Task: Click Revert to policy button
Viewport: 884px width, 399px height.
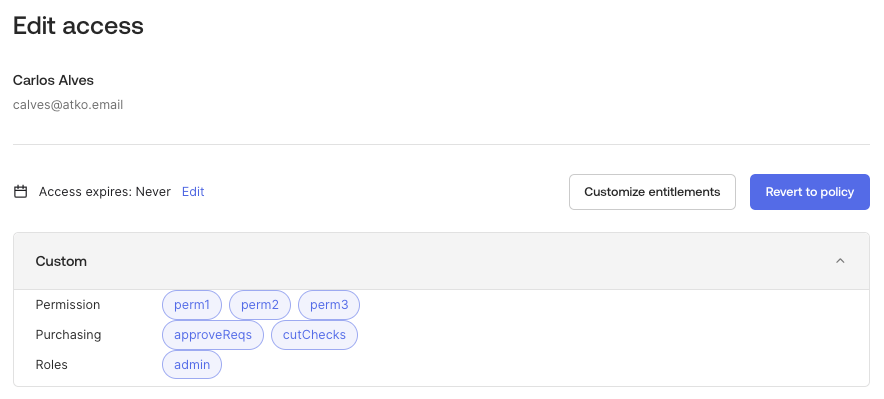Action: [x=810, y=192]
